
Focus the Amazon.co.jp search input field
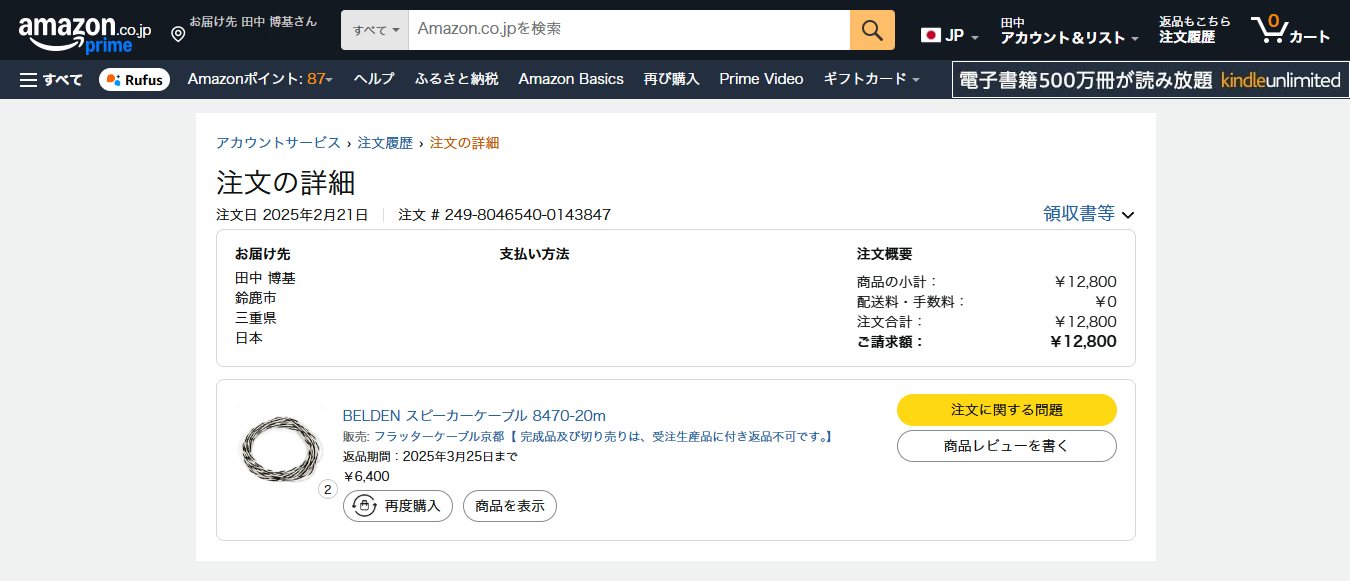(628, 30)
